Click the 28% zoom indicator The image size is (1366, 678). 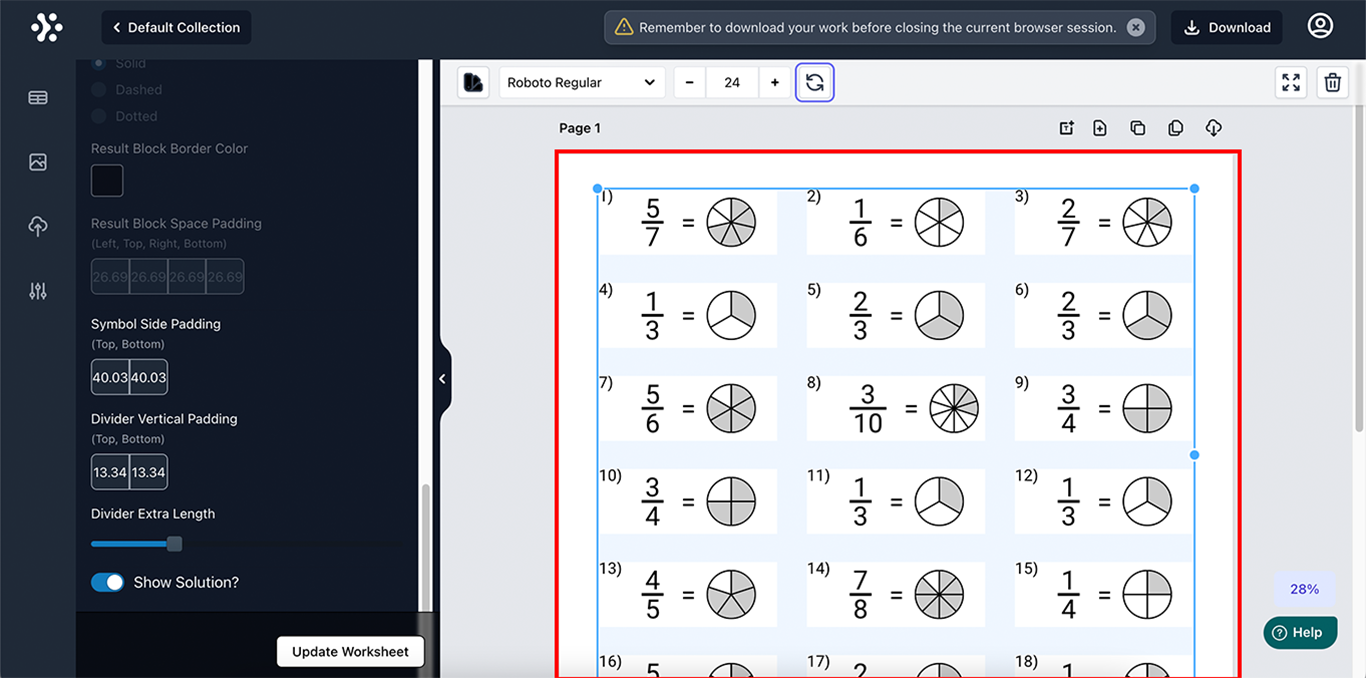click(x=1304, y=589)
